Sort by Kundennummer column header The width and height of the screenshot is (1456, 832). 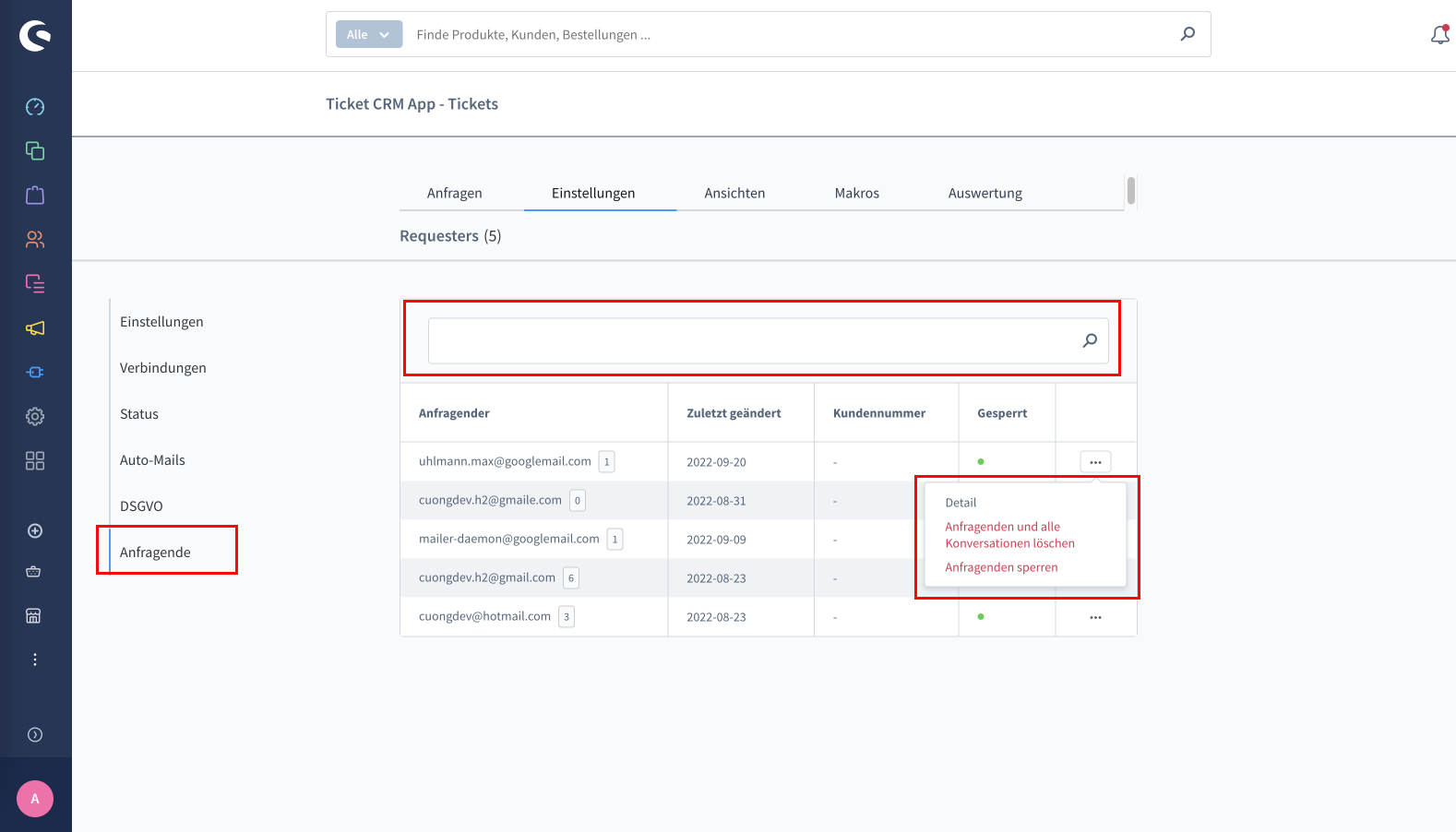(879, 413)
